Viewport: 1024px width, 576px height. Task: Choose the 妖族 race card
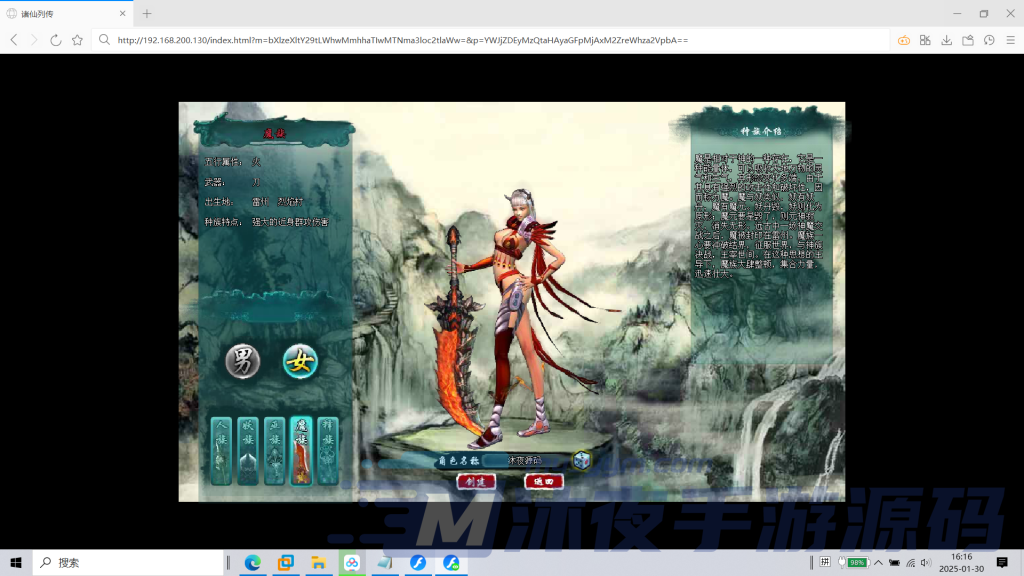(248, 451)
